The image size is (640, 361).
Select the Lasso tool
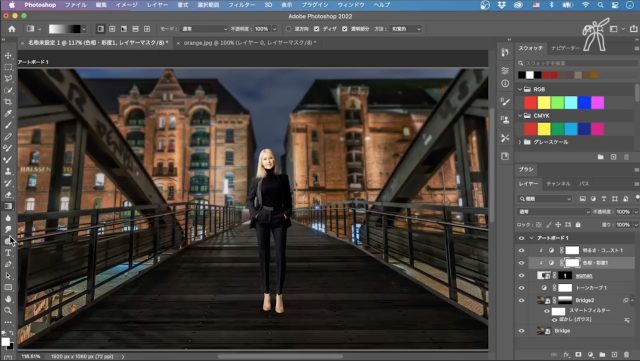coord(8,78)
